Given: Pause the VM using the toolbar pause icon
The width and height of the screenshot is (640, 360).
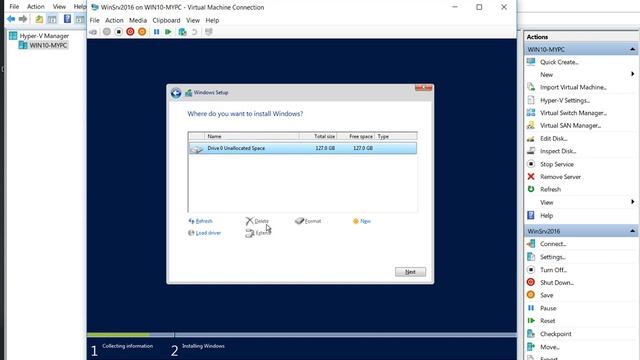Looking at the screenshot, I should [156, 32].
